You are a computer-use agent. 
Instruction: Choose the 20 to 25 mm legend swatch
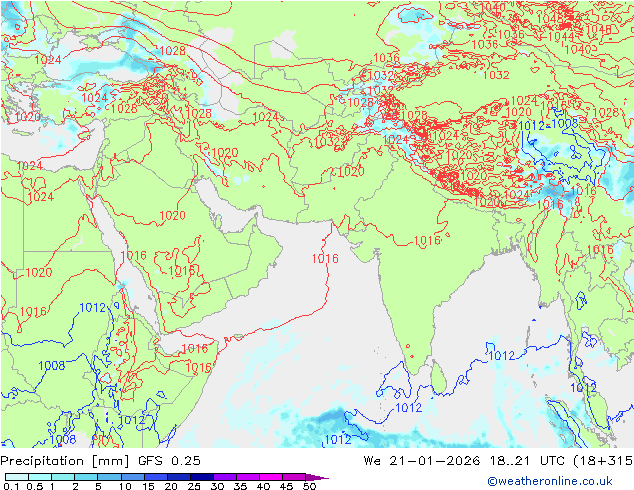tap(178, 477)
